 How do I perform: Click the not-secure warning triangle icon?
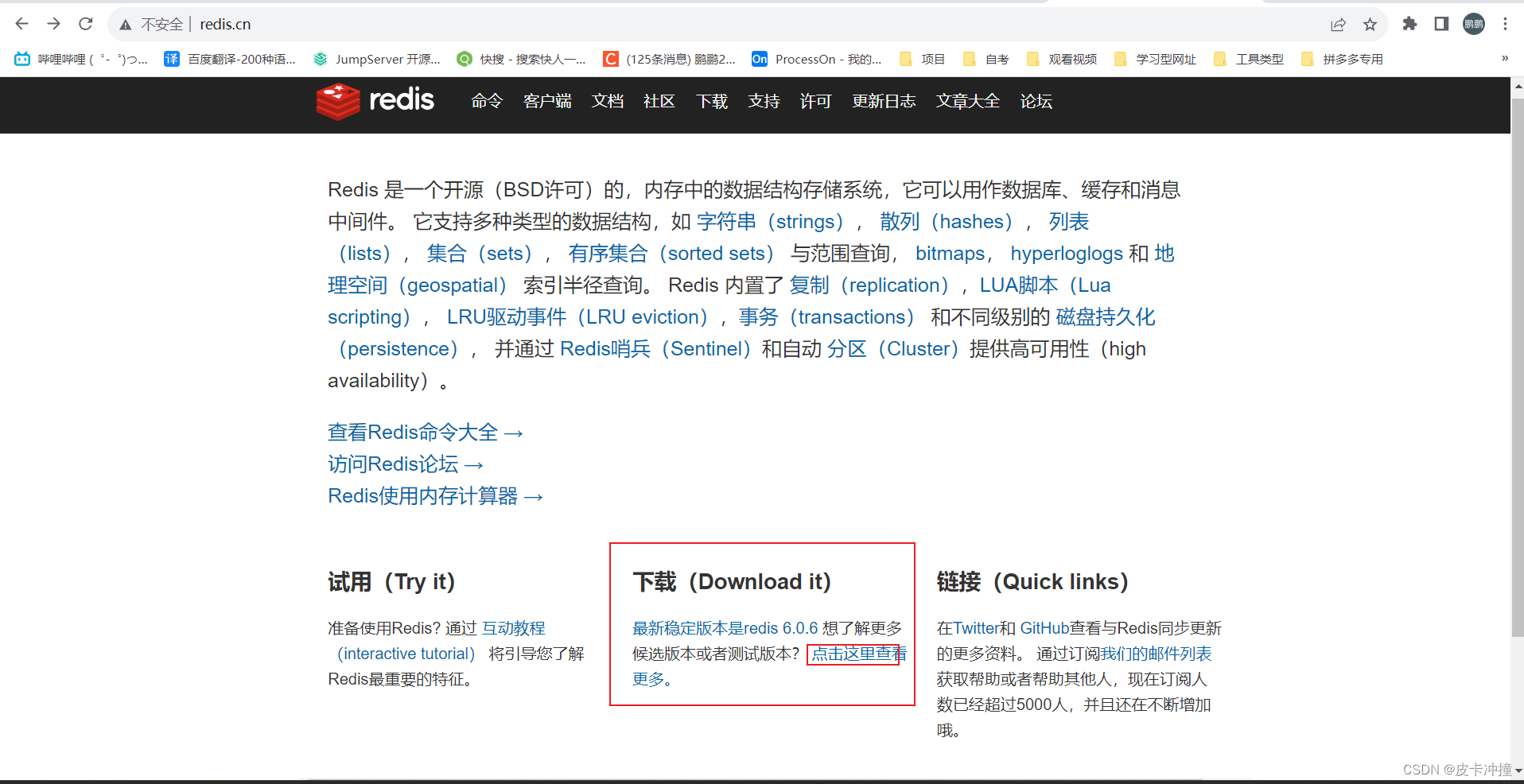(126, 25)
